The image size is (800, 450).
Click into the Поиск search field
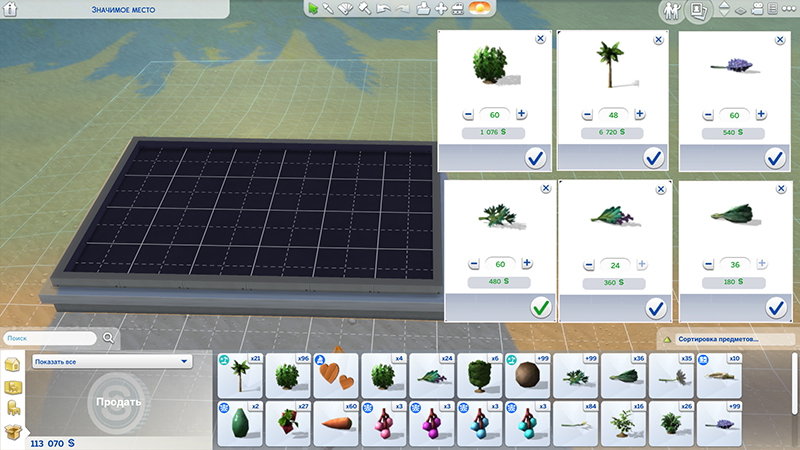pyautogui.click(x=49, y=338)
